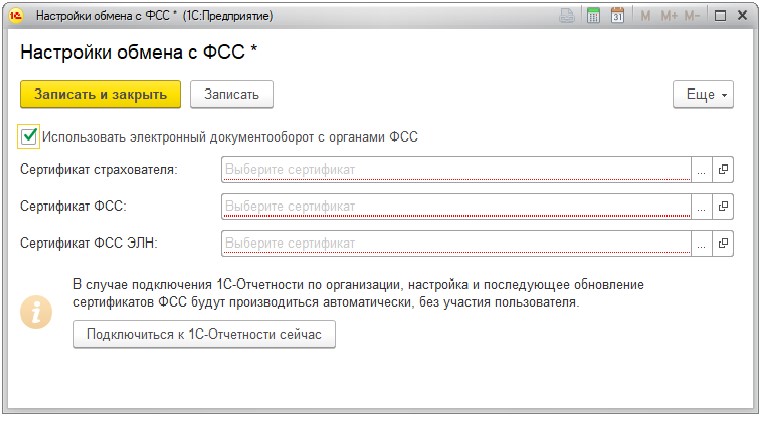Viewport: 770px width, 424px height.
Task: Open the Сертификат ФСС ЭЛН record with open icon
Action: pos(723,243)
